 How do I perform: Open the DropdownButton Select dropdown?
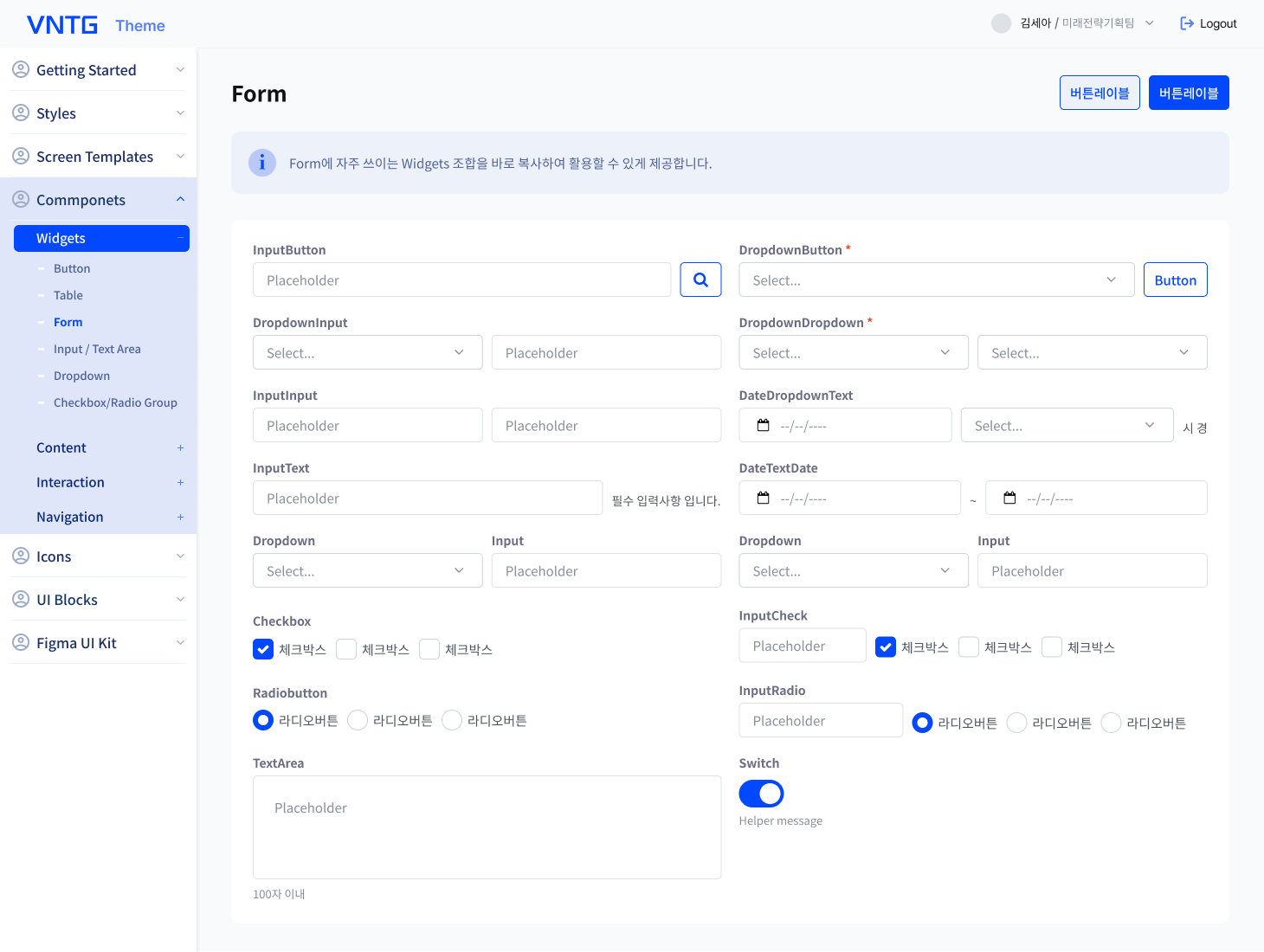point(936,280)
